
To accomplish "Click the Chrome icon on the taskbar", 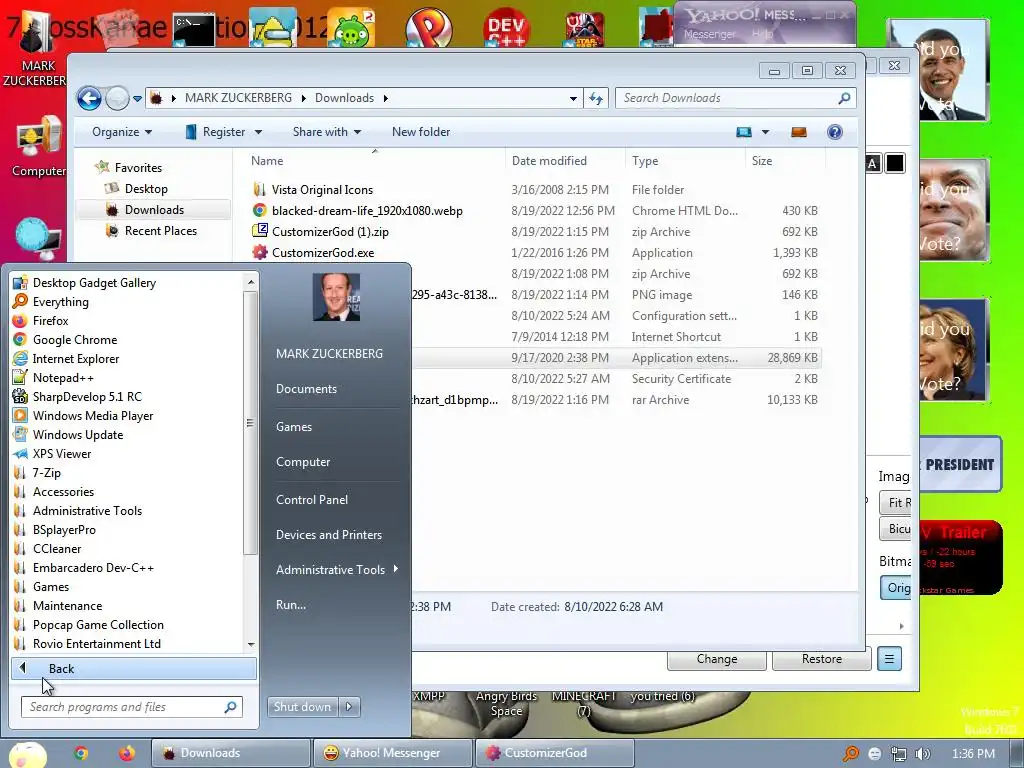I will 81,753.
